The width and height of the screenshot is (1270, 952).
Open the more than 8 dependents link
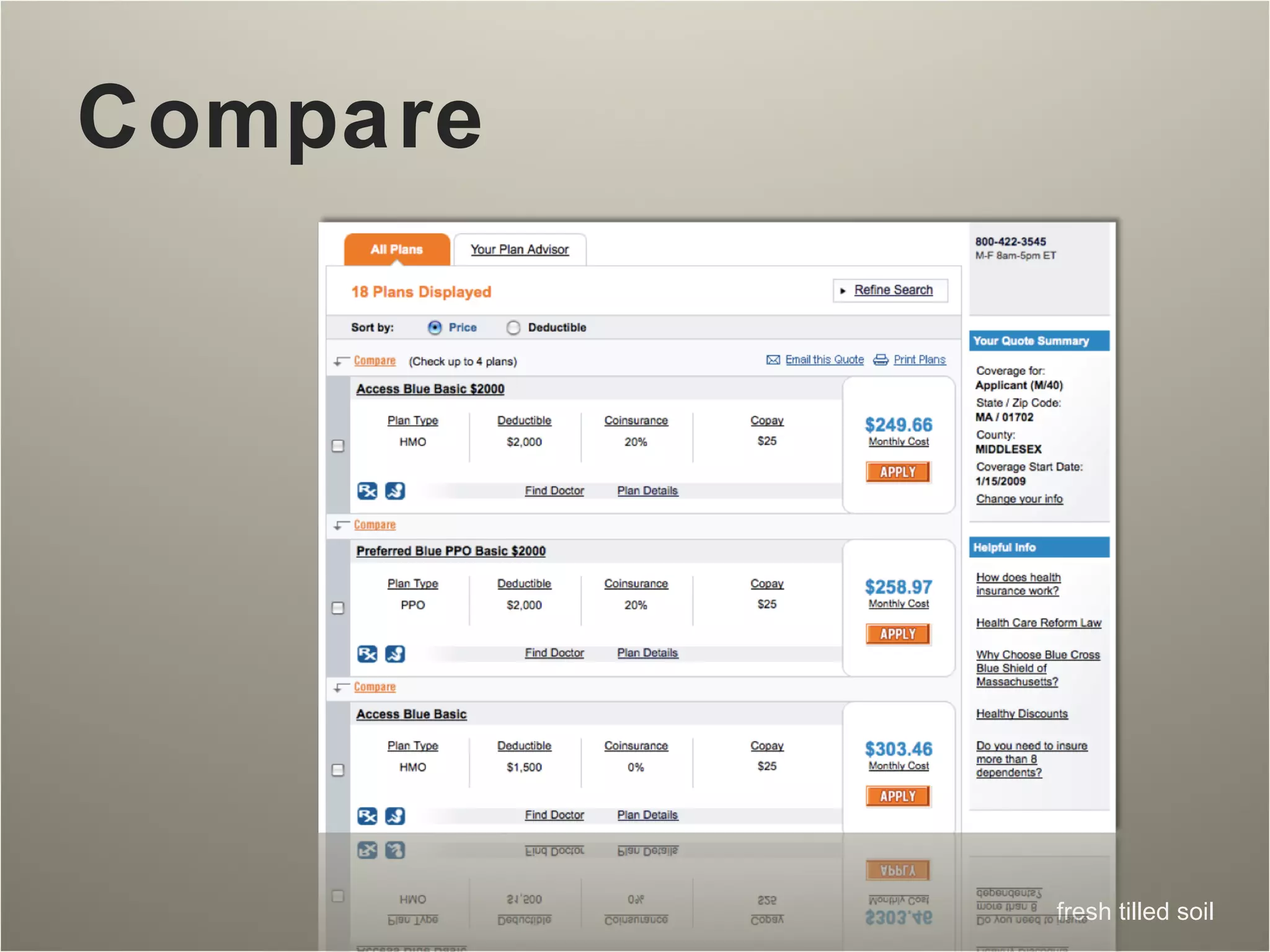[x=1031, y=759]
